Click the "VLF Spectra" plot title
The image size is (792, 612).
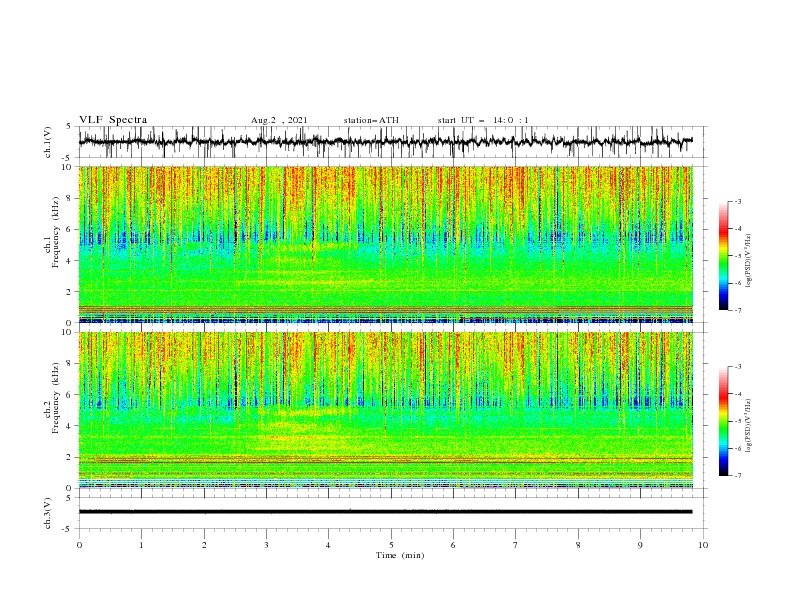click(113, 120)
